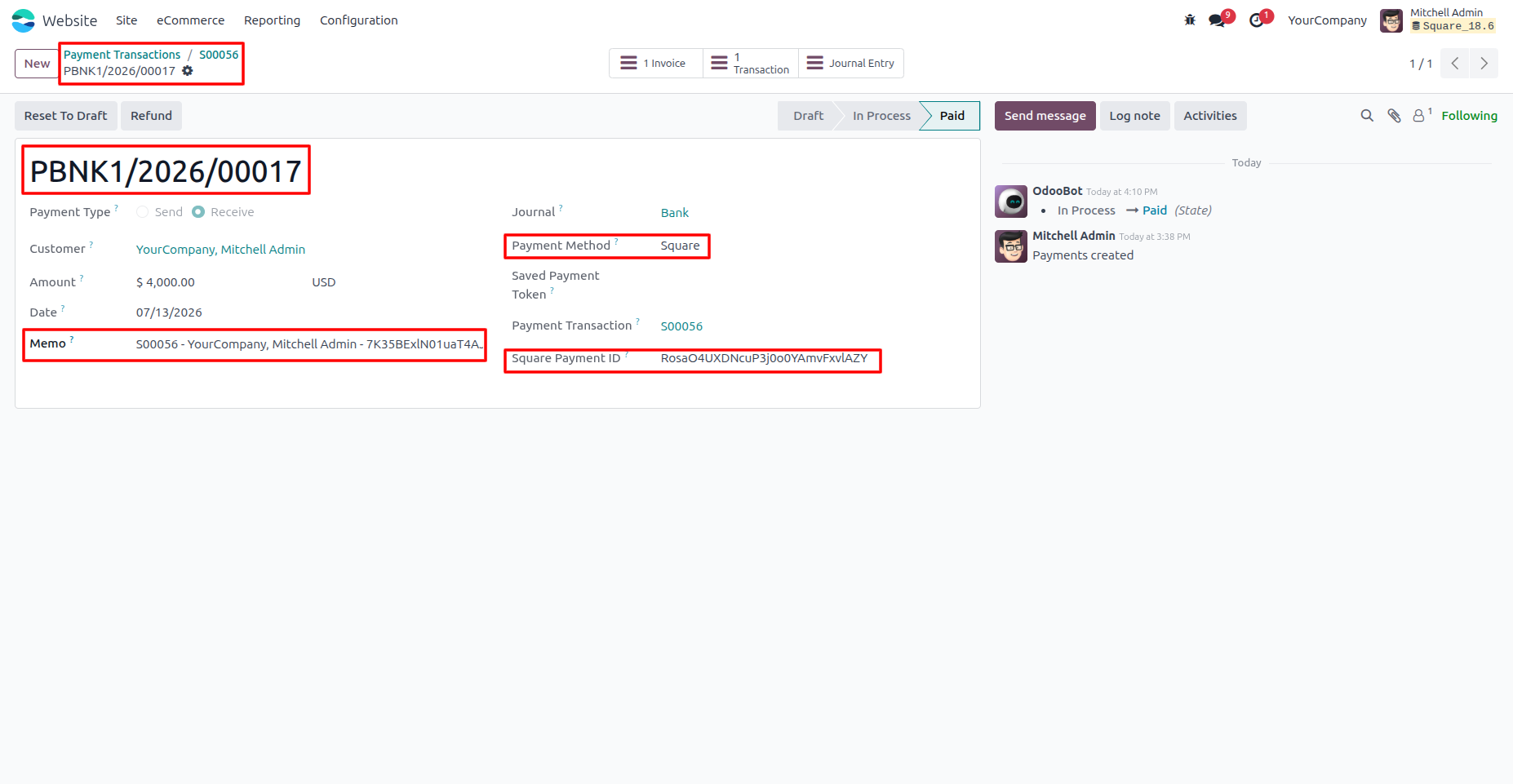Switch to the Draft status stage
1513x784 pixels.
tap(808, 116)
